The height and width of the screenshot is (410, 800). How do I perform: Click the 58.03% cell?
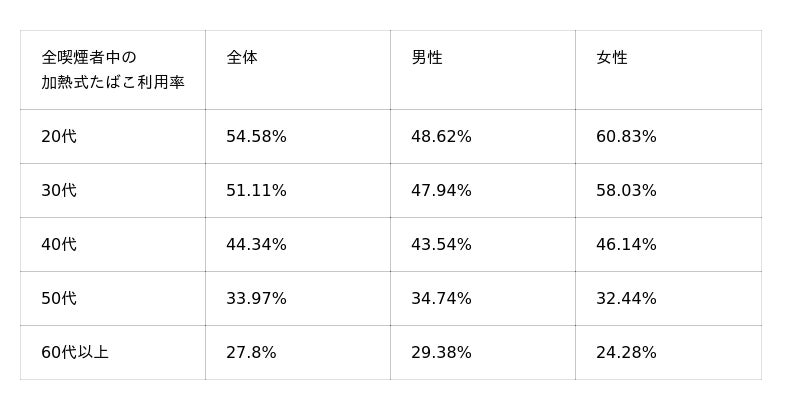[626, 191]
